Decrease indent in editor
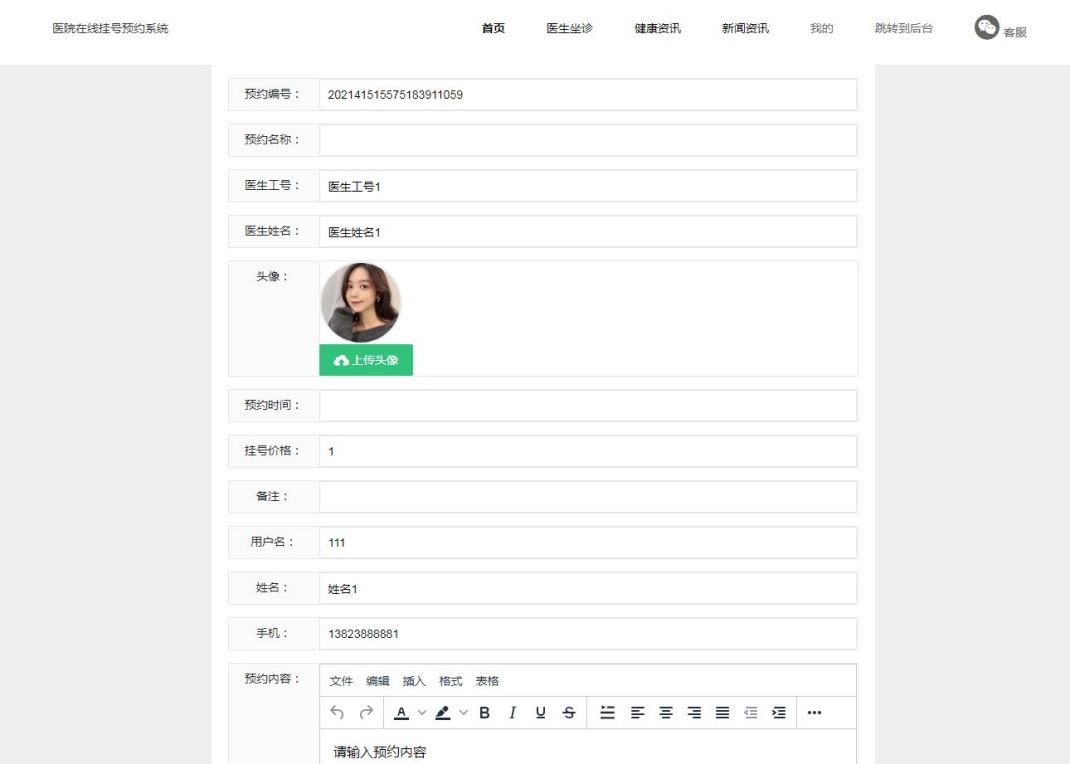Viewport: 1070px width, 764px height. [x=751, y=712]
